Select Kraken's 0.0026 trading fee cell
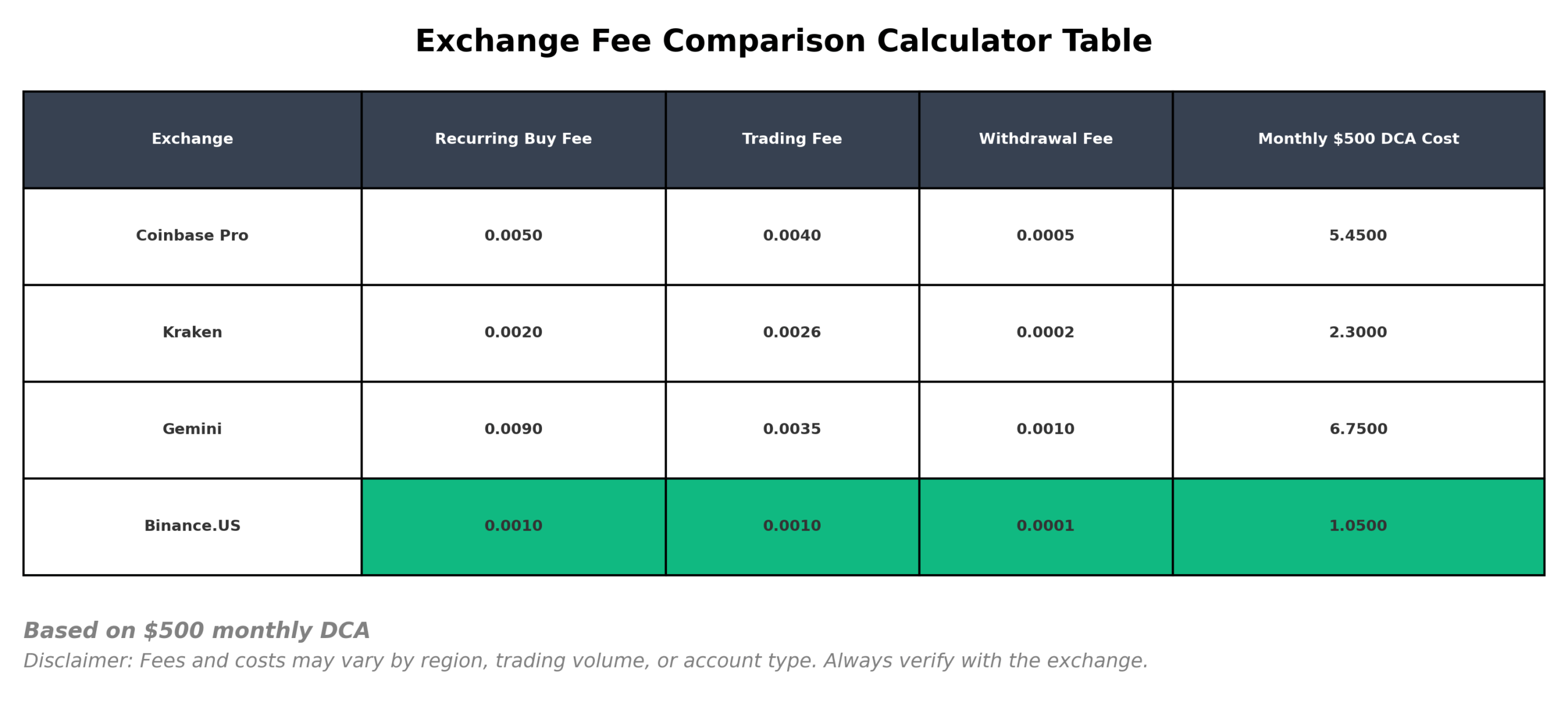The height and width of the screenshot is (706, 1568). pyautogui.click(x=792, y=333)
